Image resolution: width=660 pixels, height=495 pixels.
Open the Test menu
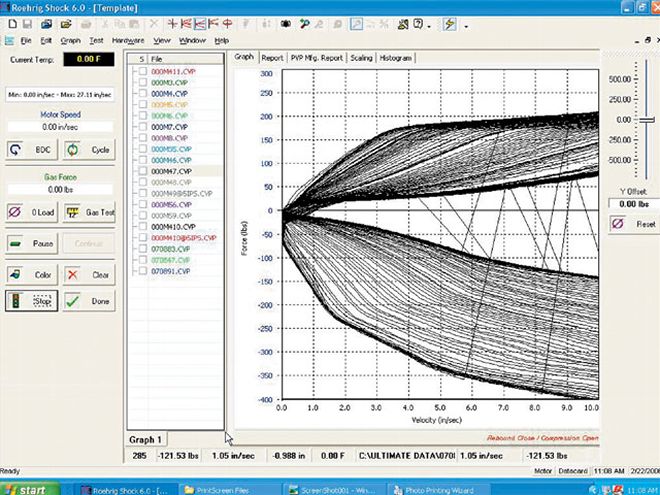(x=96, y=41)
